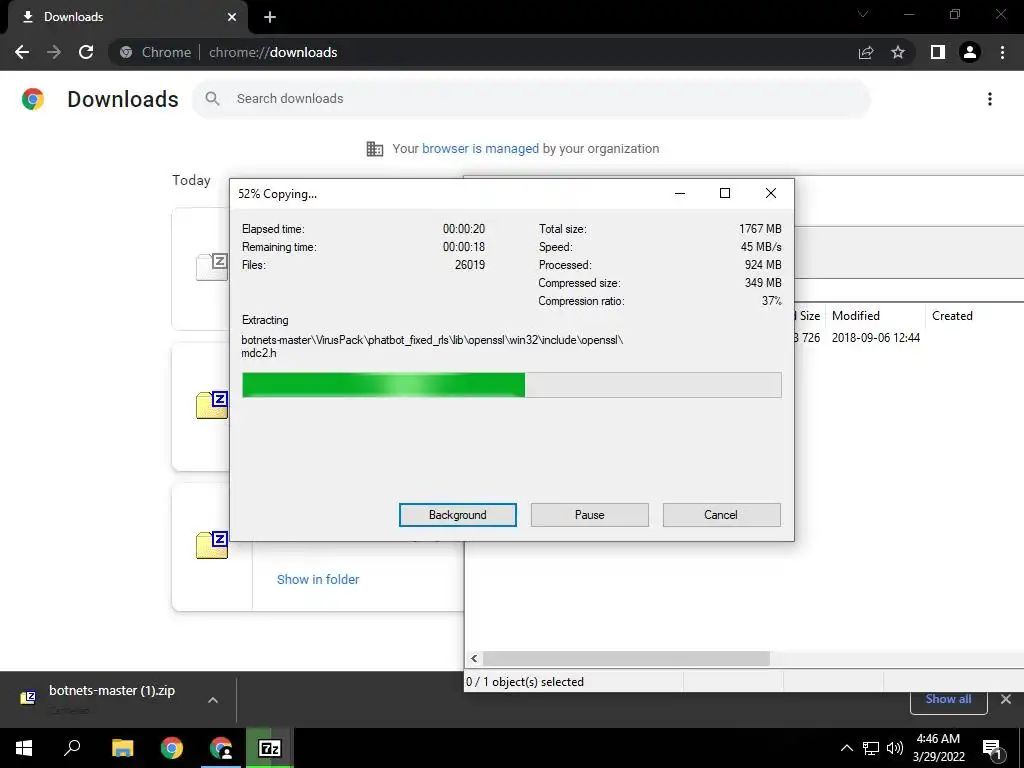Viewport: 1024px width, 768px height.
Task: Go forward in browser
Action: 54,52
